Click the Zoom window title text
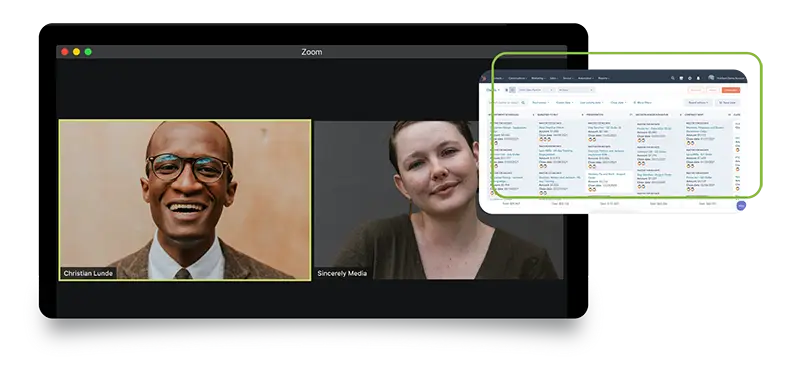 [311, 52]
